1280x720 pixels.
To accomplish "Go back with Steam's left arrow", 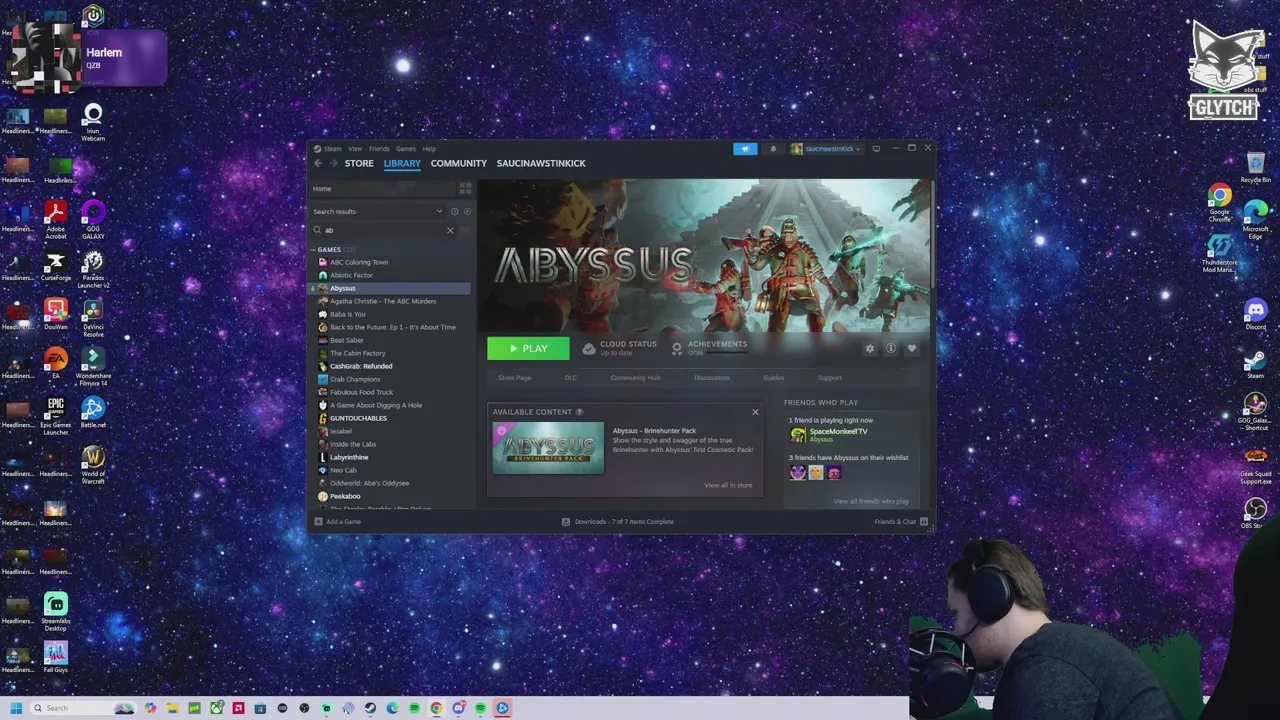I will click(x=318, y=163).
